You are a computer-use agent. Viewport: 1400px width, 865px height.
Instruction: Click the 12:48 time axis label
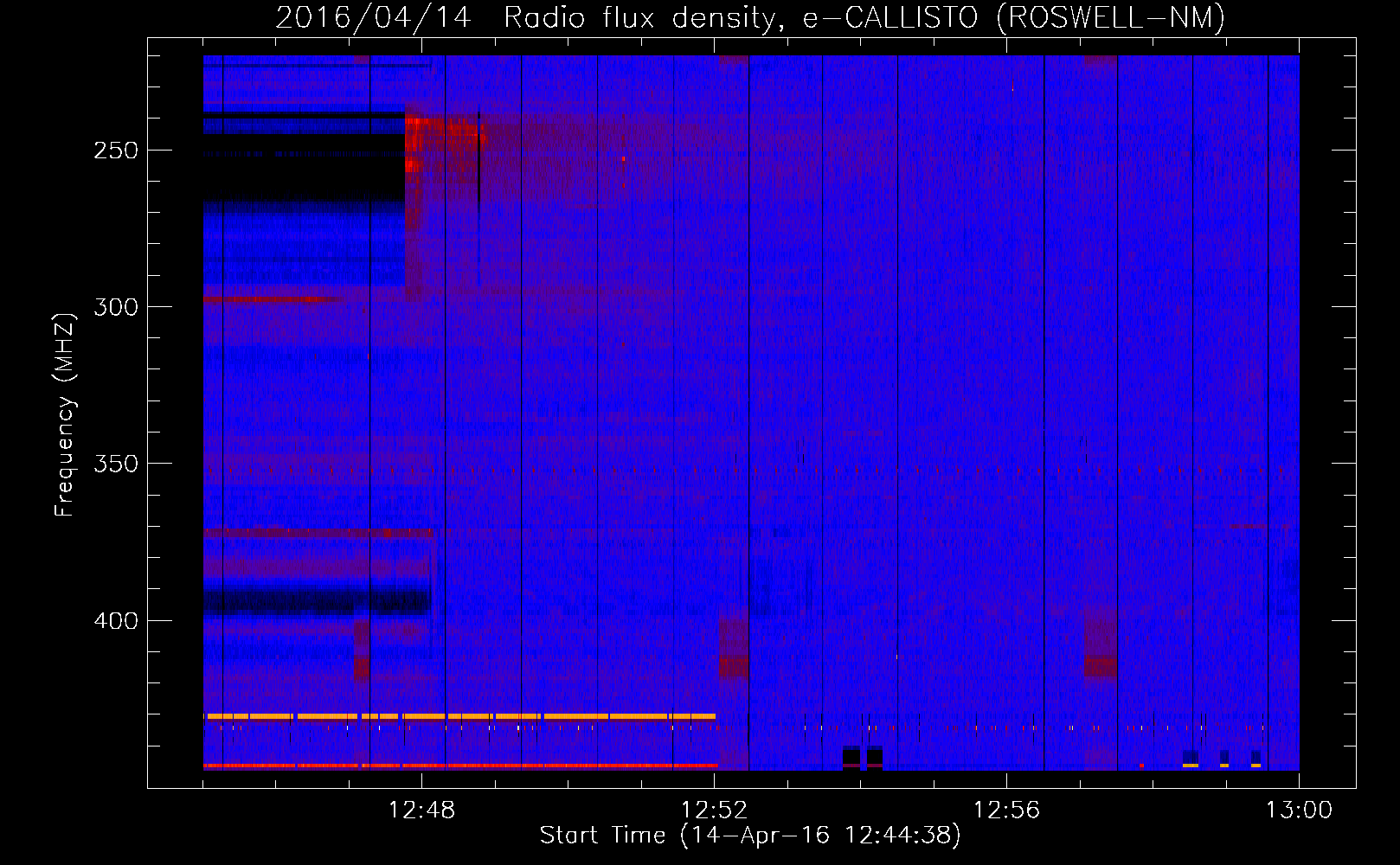pos(421,811)
